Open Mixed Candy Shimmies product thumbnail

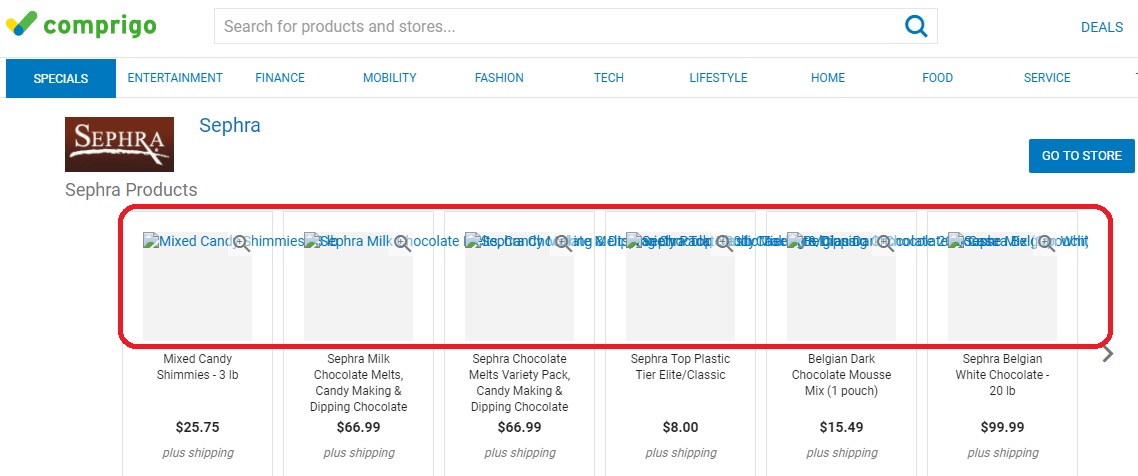(x=197, y=287)
